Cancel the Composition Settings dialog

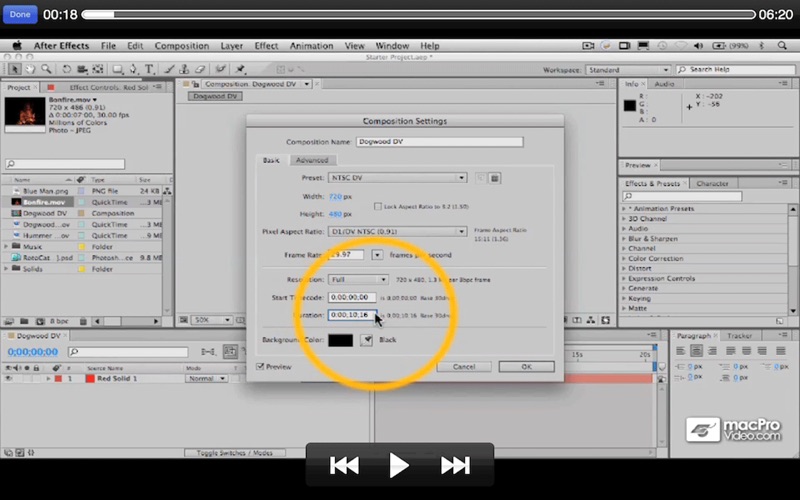click(x=464, y=366)
